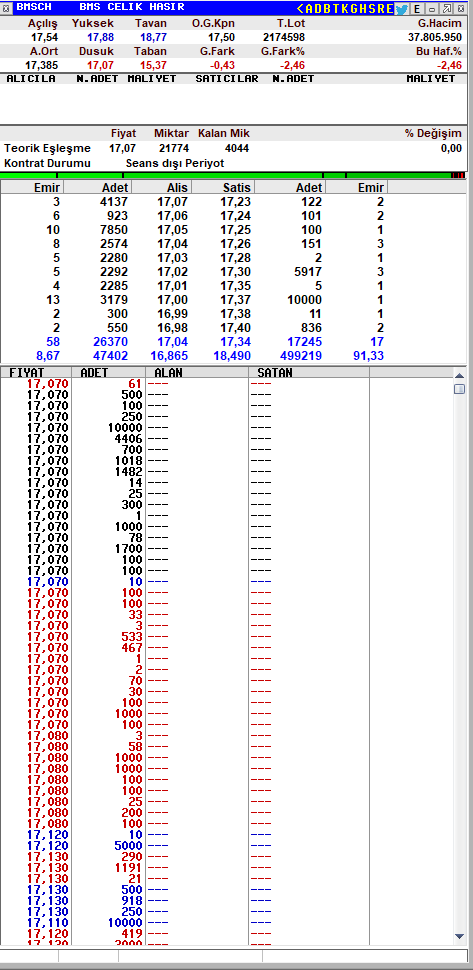Click the BMSCH ticker symbol
This screenshot has width=473, height=970.
(x=33, y=8)
